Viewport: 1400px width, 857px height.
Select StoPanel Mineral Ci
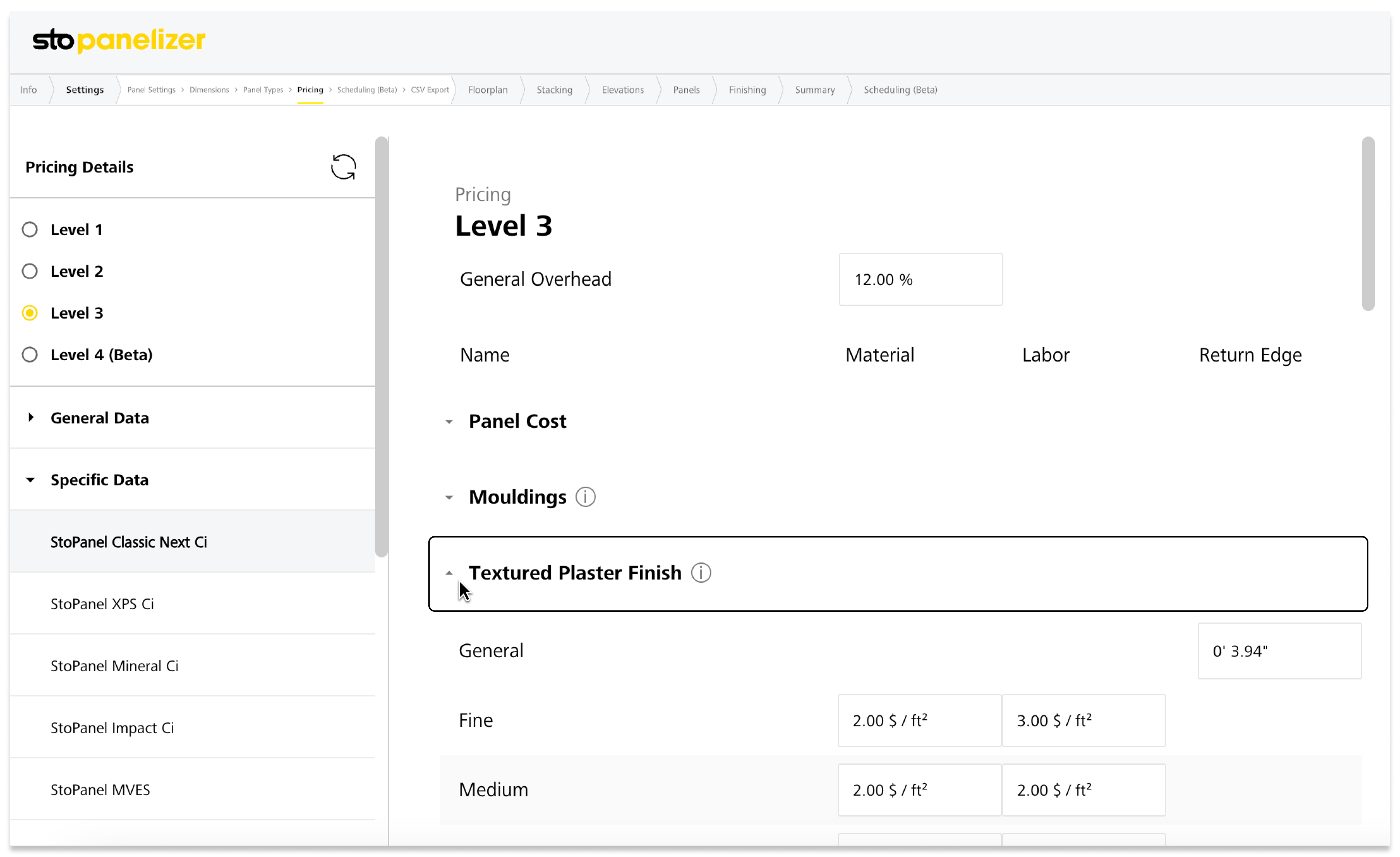(x=193, y=665)
